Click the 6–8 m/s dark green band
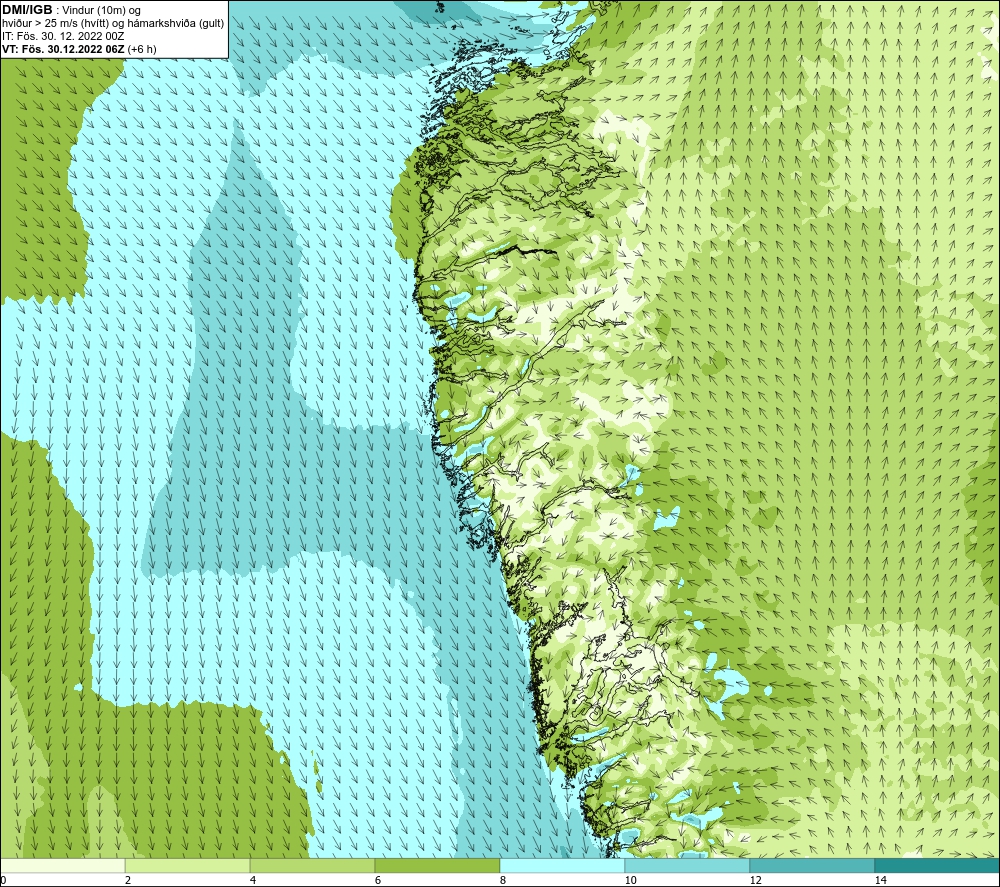Screen dimensions: 1000x887 [x=438, y=865]
